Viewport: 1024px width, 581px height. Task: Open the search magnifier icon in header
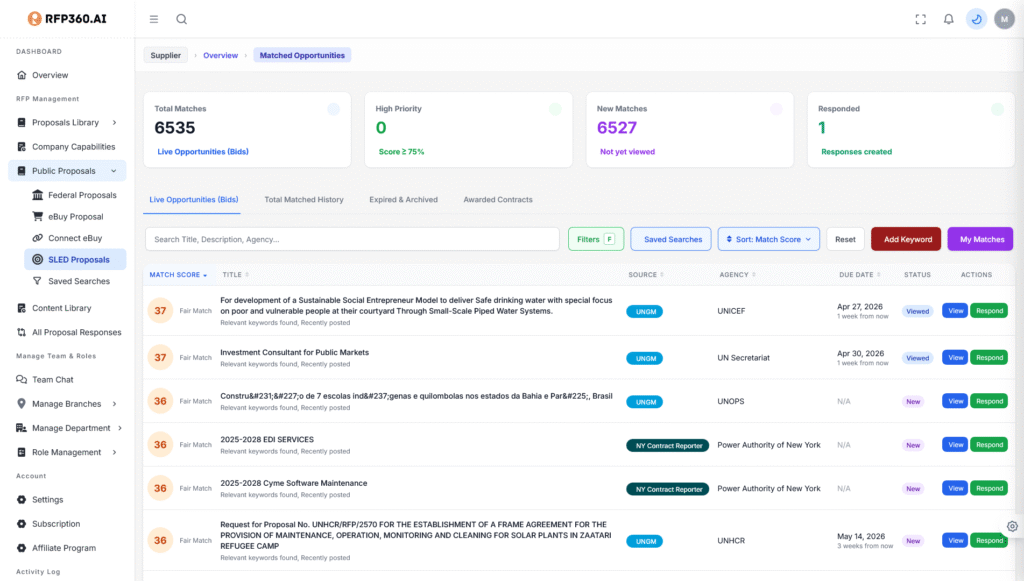(x=181, y=19)
